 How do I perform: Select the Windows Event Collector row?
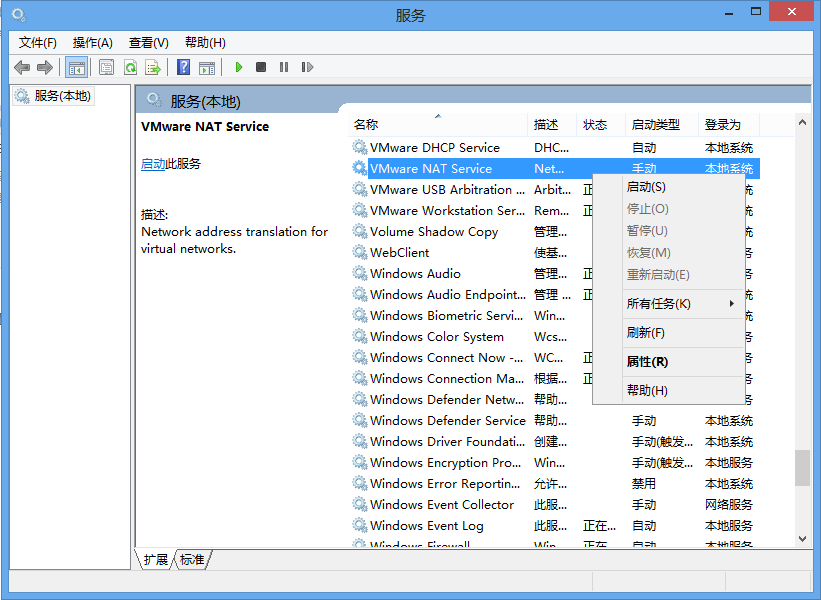pos(554,504)
